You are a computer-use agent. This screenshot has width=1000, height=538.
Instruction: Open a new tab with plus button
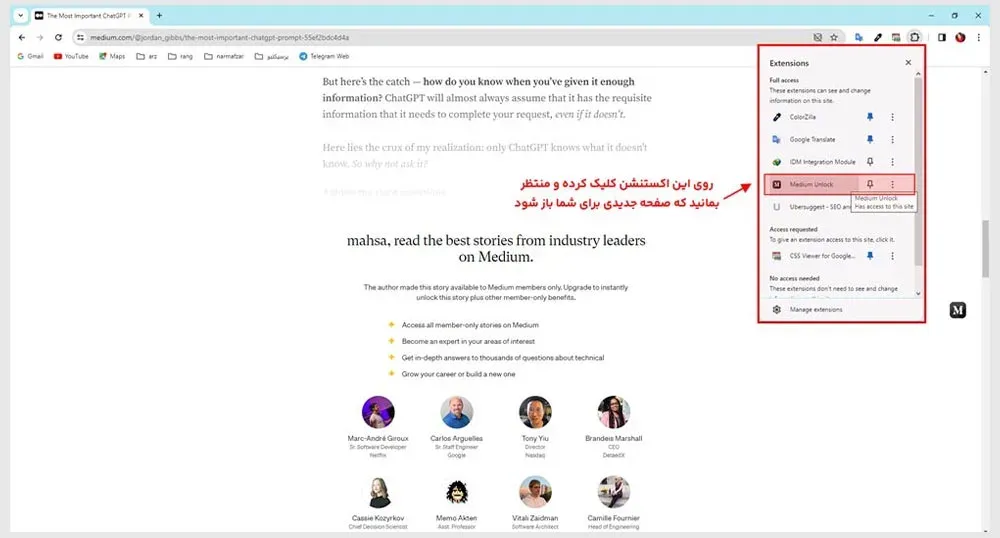tap(159, 15)
